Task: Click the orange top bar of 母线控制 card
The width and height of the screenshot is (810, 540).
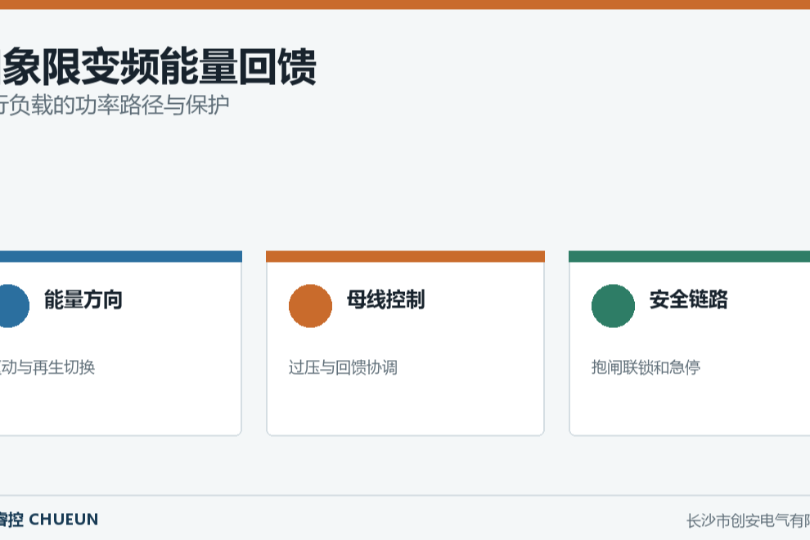Action: (406, 256)
